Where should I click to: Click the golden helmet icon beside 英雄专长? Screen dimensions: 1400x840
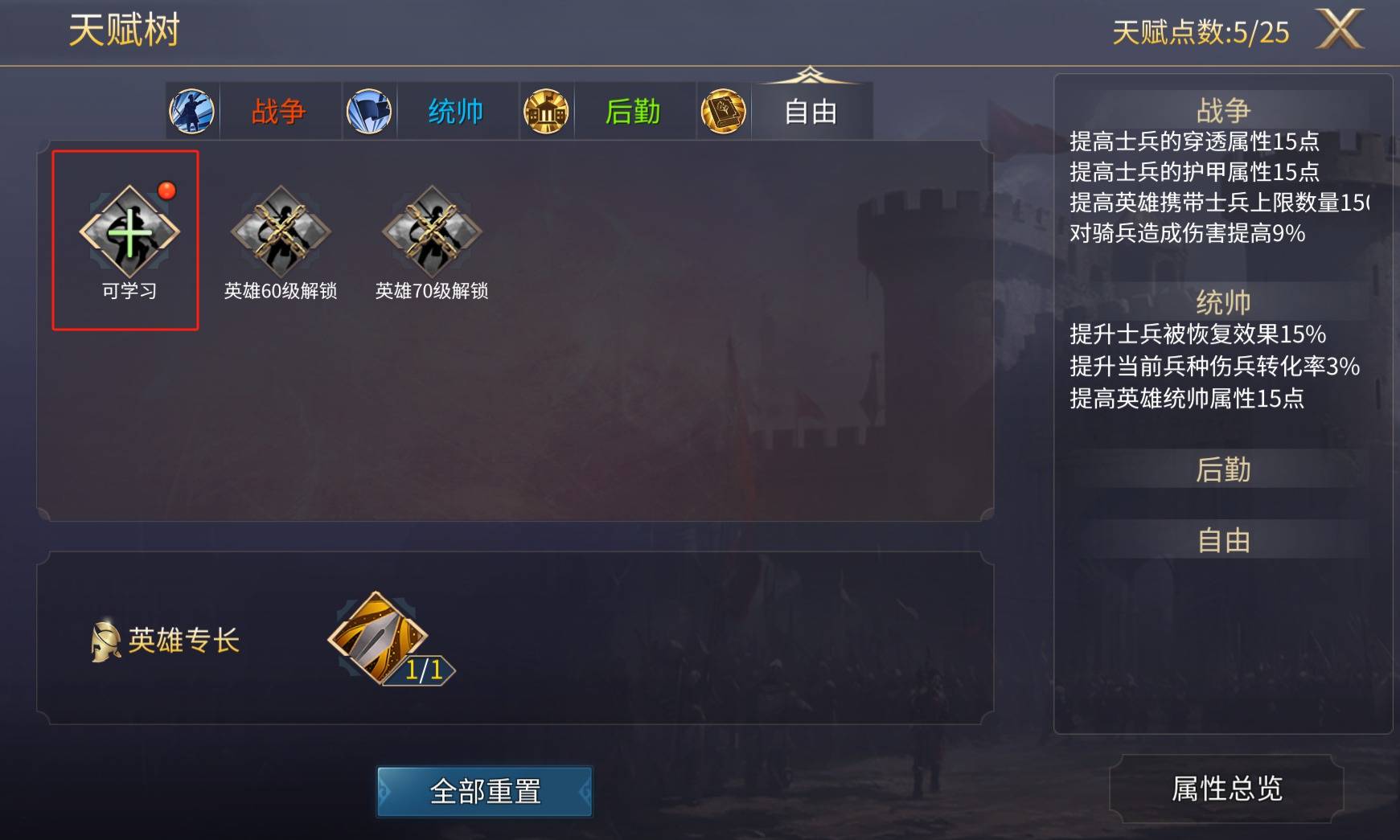pyautogui.click(x=105, y=641)
